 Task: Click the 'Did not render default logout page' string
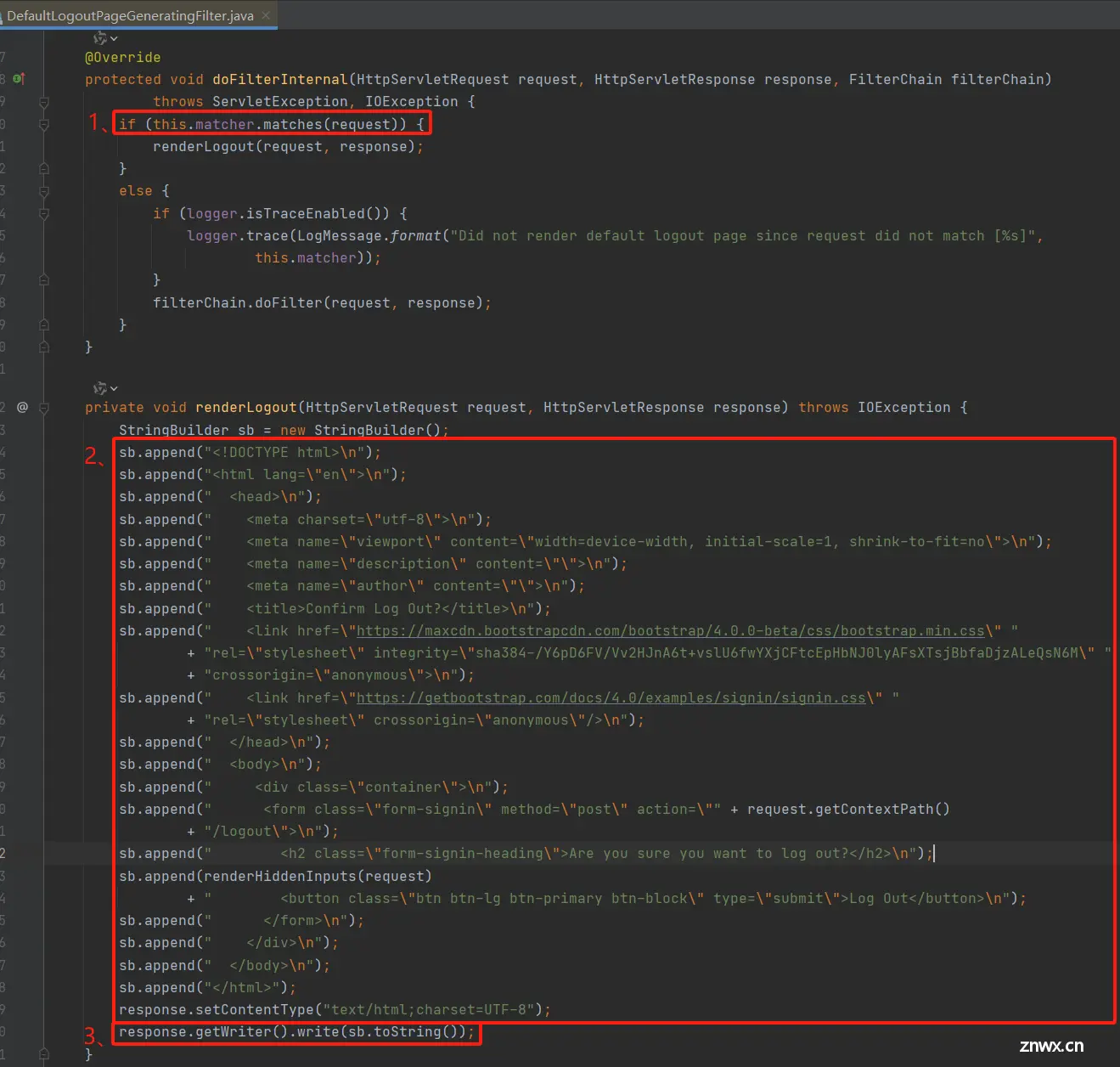click(742, 236)
